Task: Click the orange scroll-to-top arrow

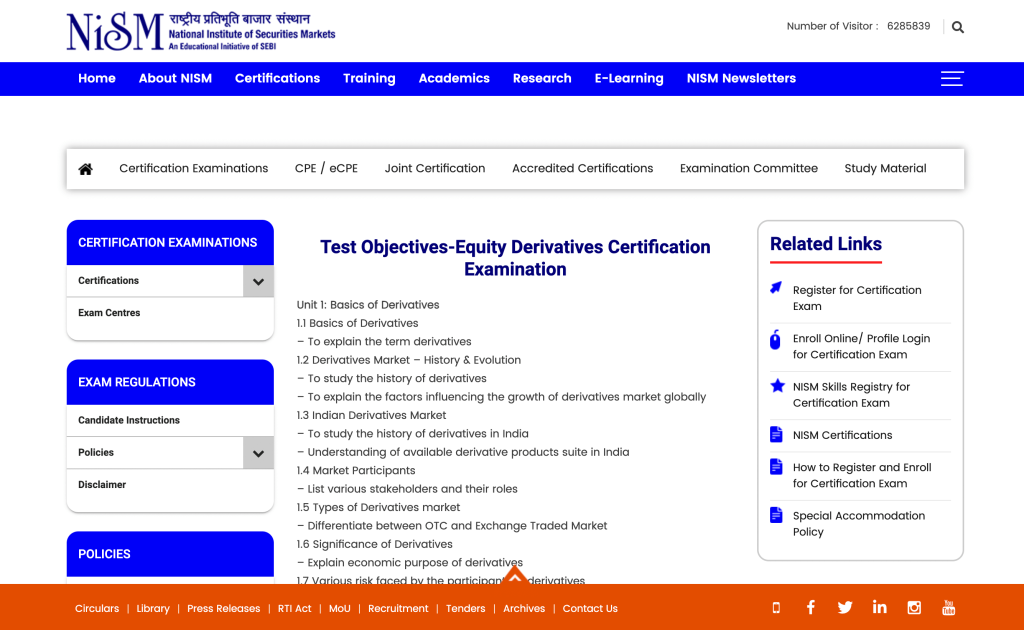Action: tap(515, 576)
